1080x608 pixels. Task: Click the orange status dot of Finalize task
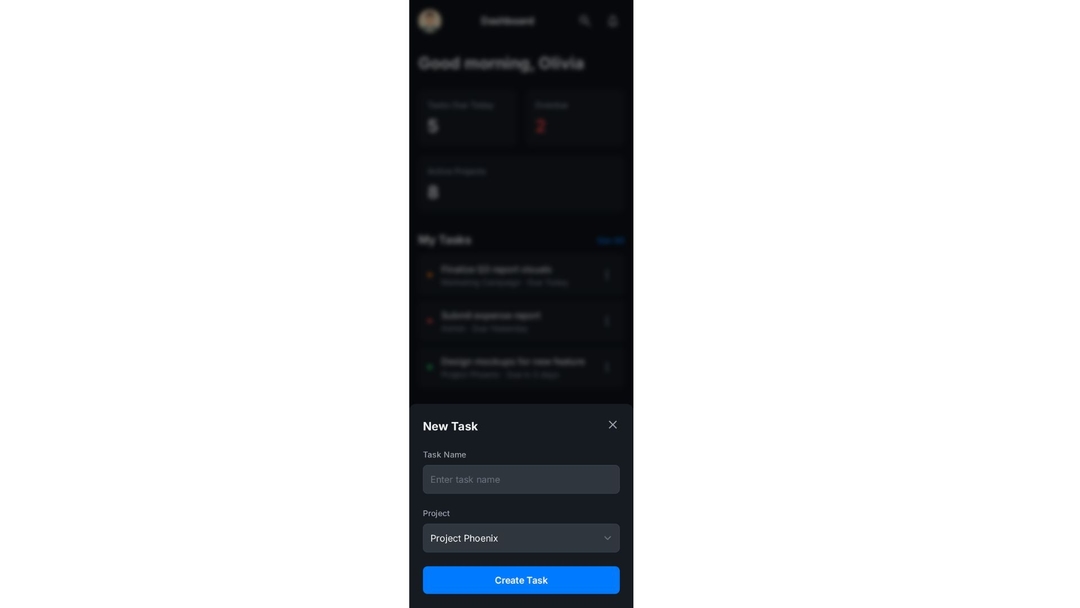pos(430,275)
